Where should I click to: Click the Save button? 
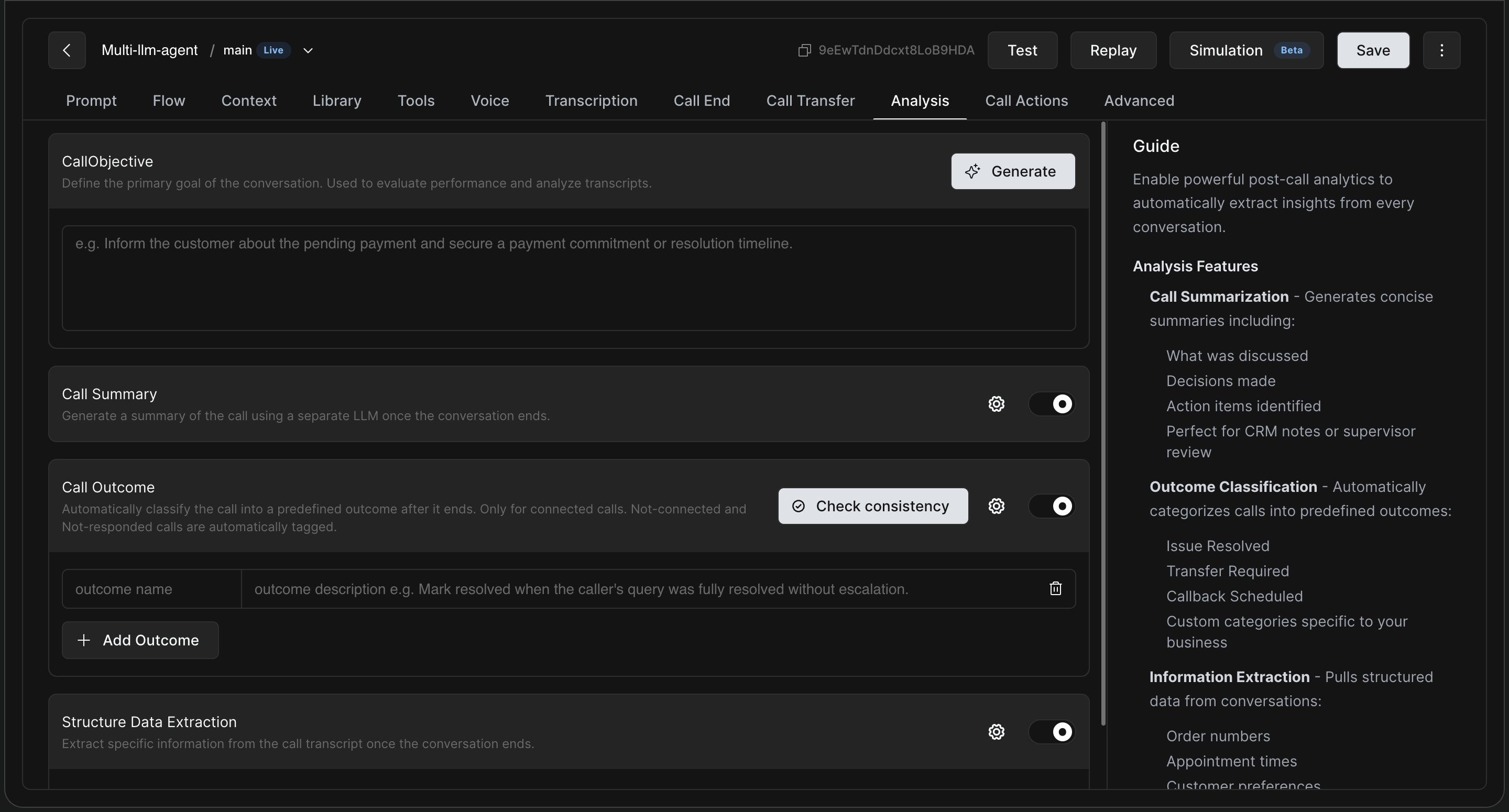1373,50
